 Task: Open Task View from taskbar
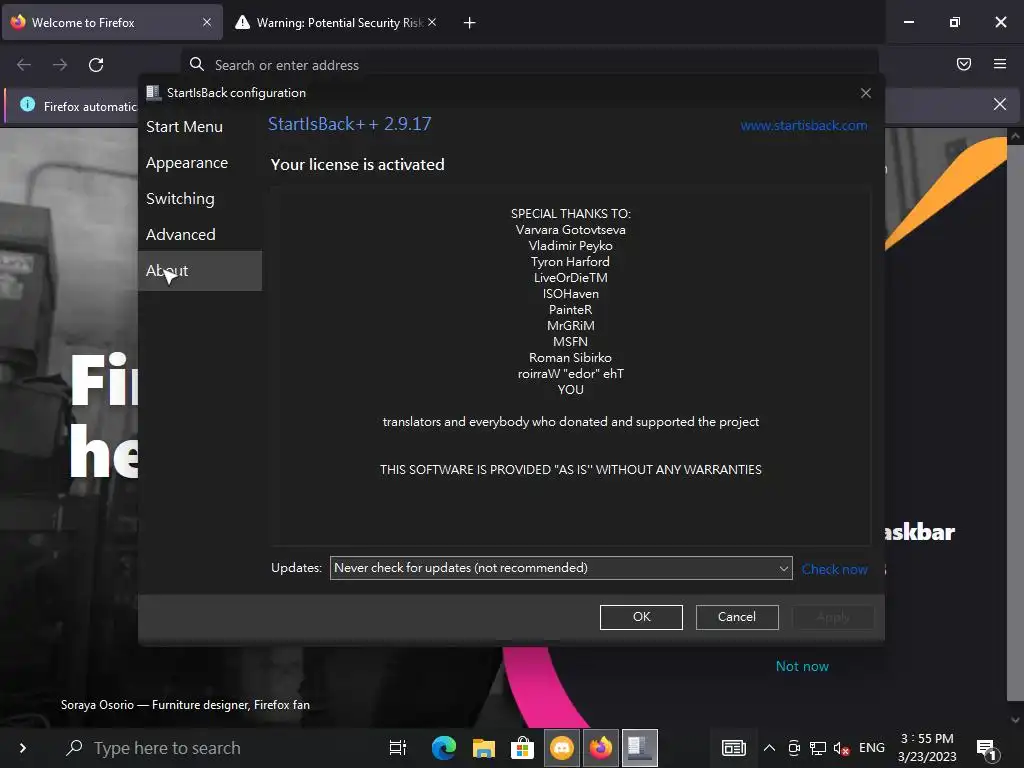(x=398, y=748)
